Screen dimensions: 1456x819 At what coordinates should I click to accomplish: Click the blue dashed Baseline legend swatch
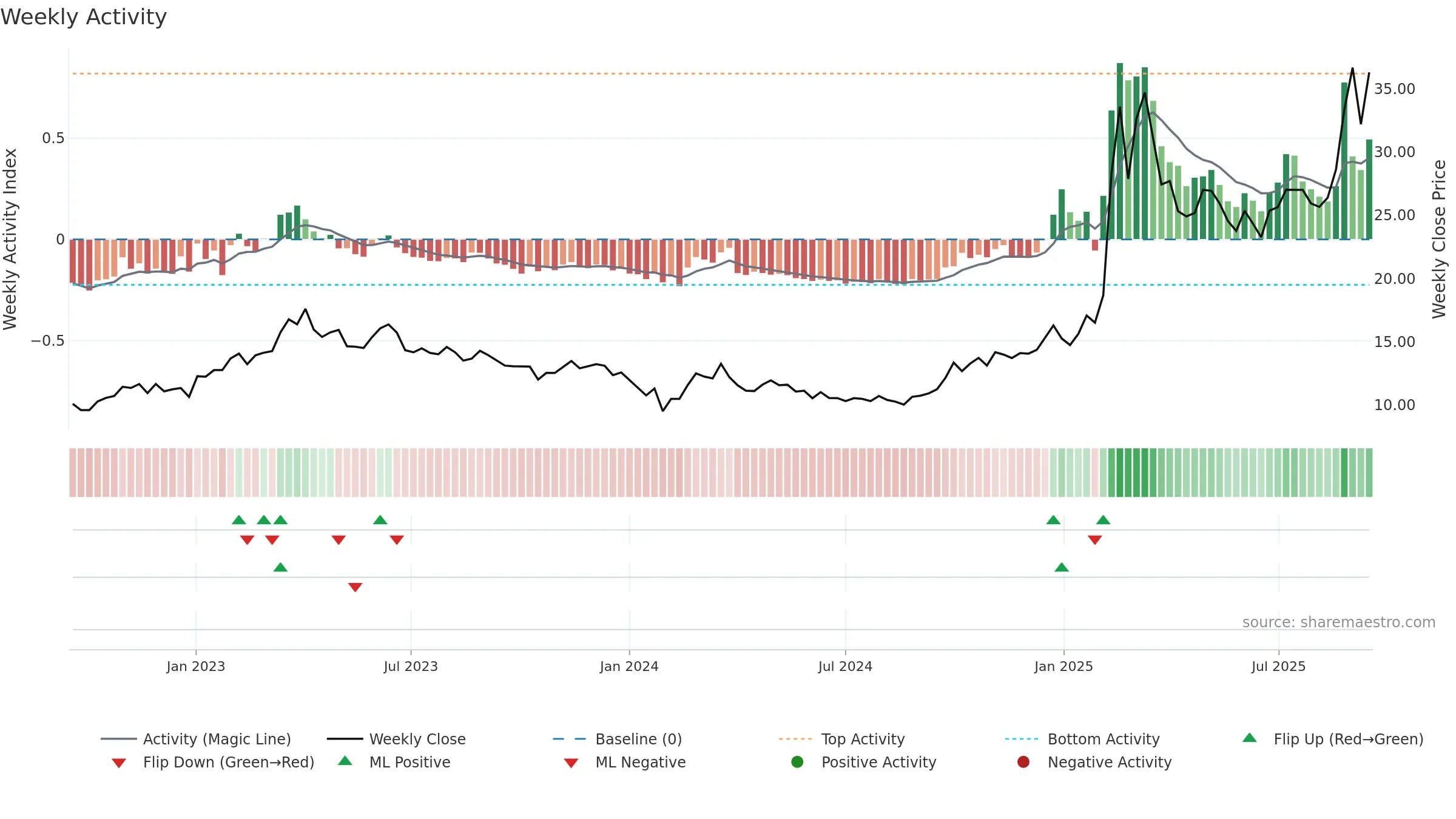570,739
